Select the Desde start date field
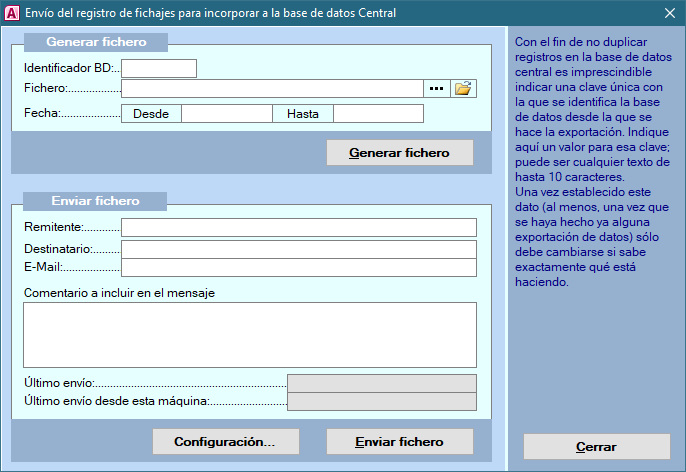The width and height of the screenshot is (686, 472). point(226,114)
